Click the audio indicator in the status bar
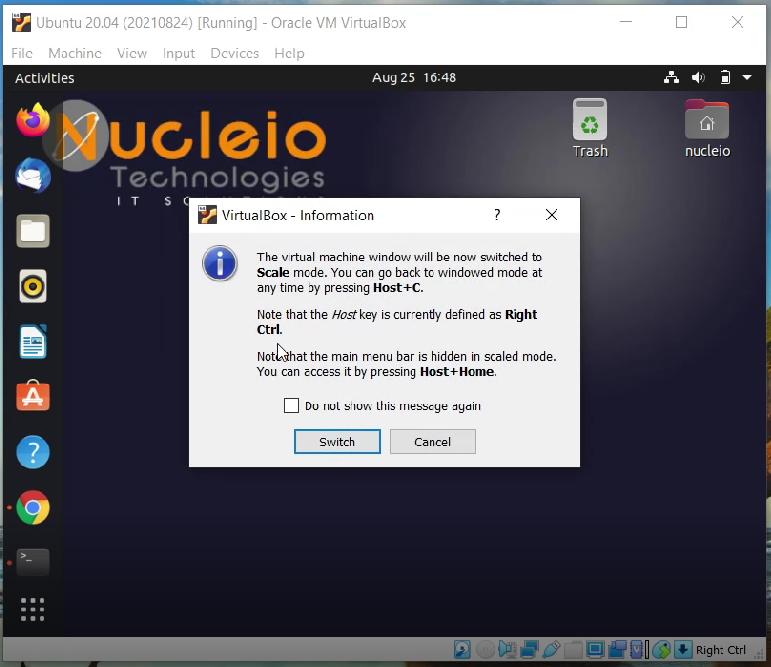 tap(507, 649)
